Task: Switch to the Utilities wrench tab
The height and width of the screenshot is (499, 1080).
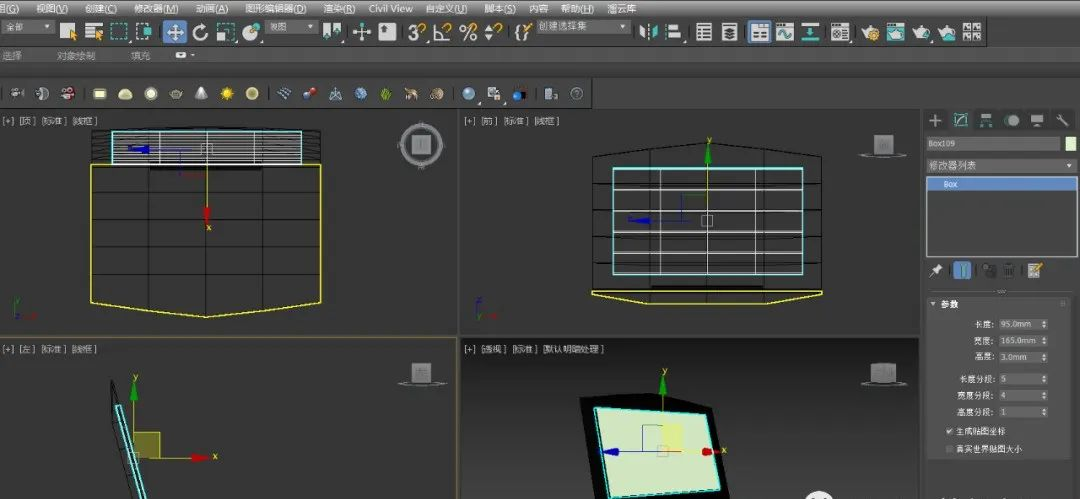Action: point(1061,121)
